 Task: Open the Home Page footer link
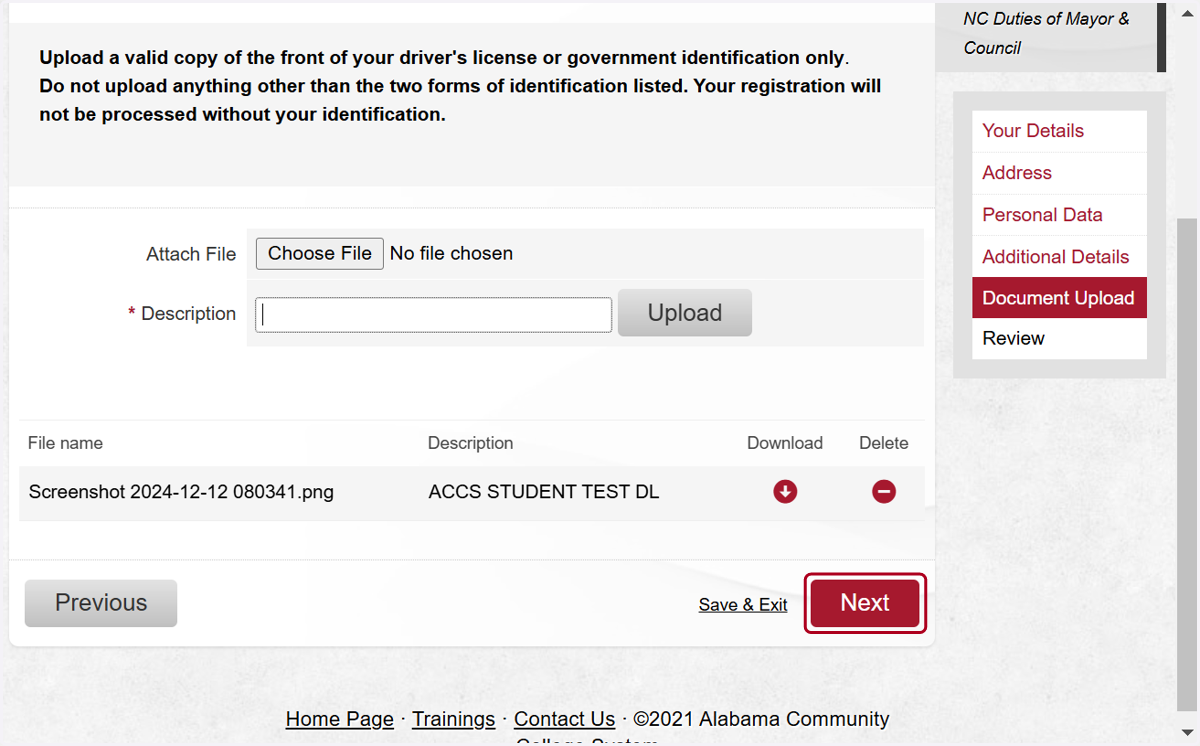(x=340, y=719)
